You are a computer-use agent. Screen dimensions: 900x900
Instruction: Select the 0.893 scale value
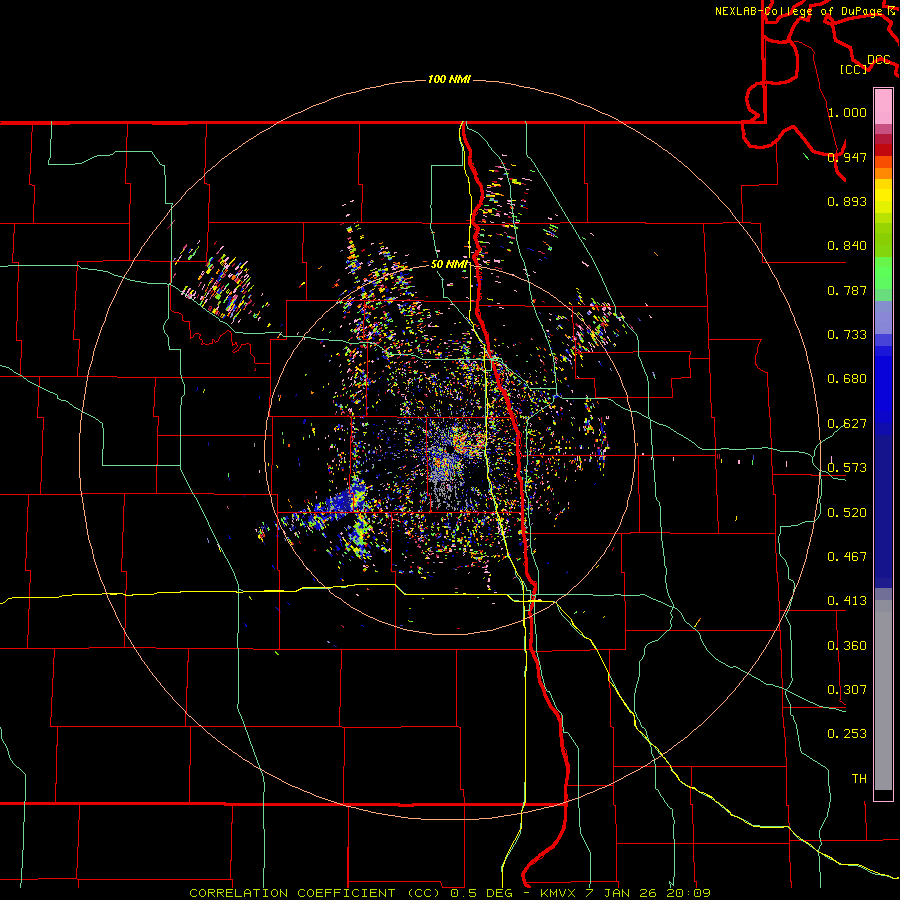[x=847, y=201]
